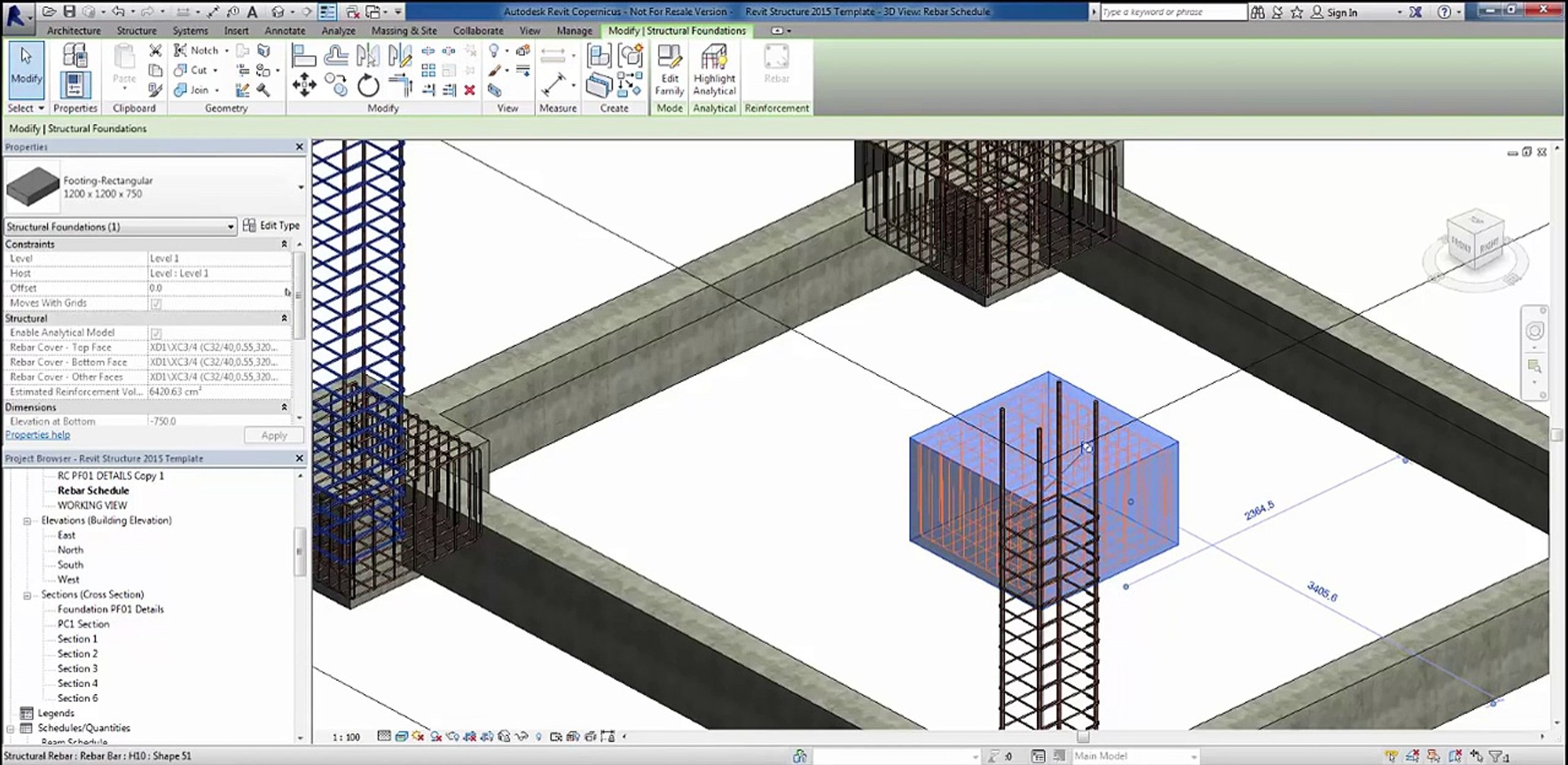Viewport: 1568px width, 765px height.
Task: Select Section 3 in Project Browser
Action: [x=77, y=669]
